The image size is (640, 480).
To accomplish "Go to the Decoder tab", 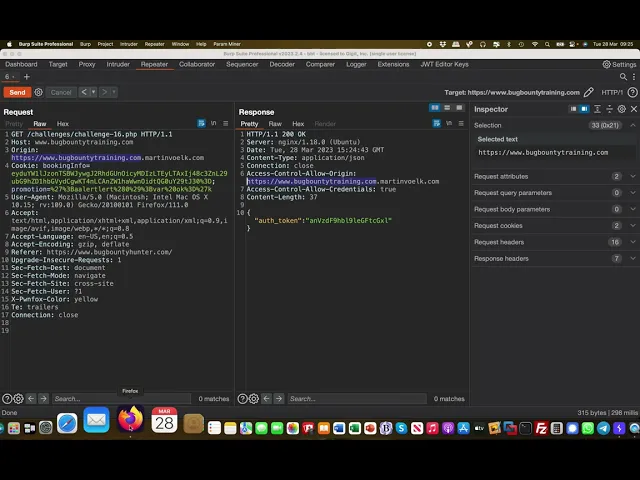I will [x=282, y=64].
